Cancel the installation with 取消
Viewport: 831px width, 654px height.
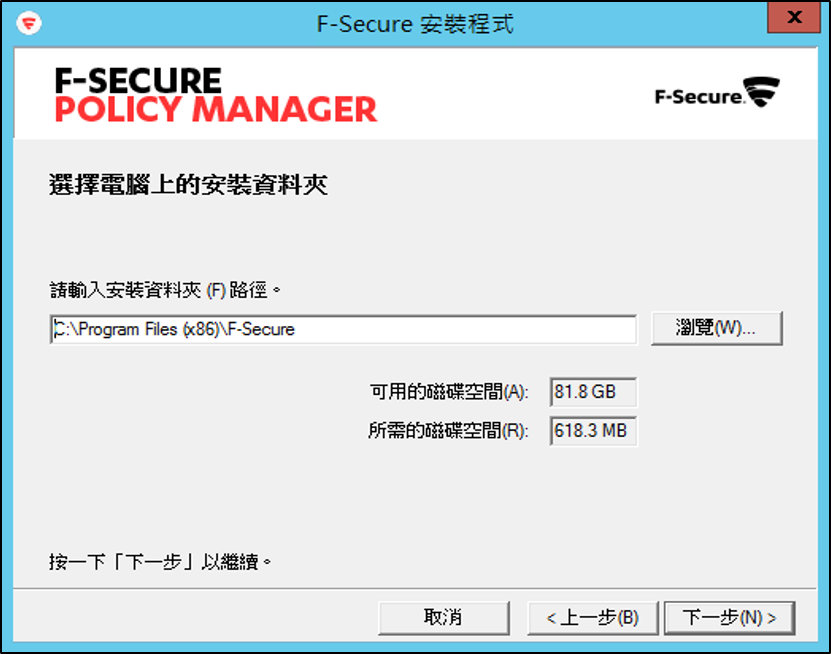click(x=444, y=617)
